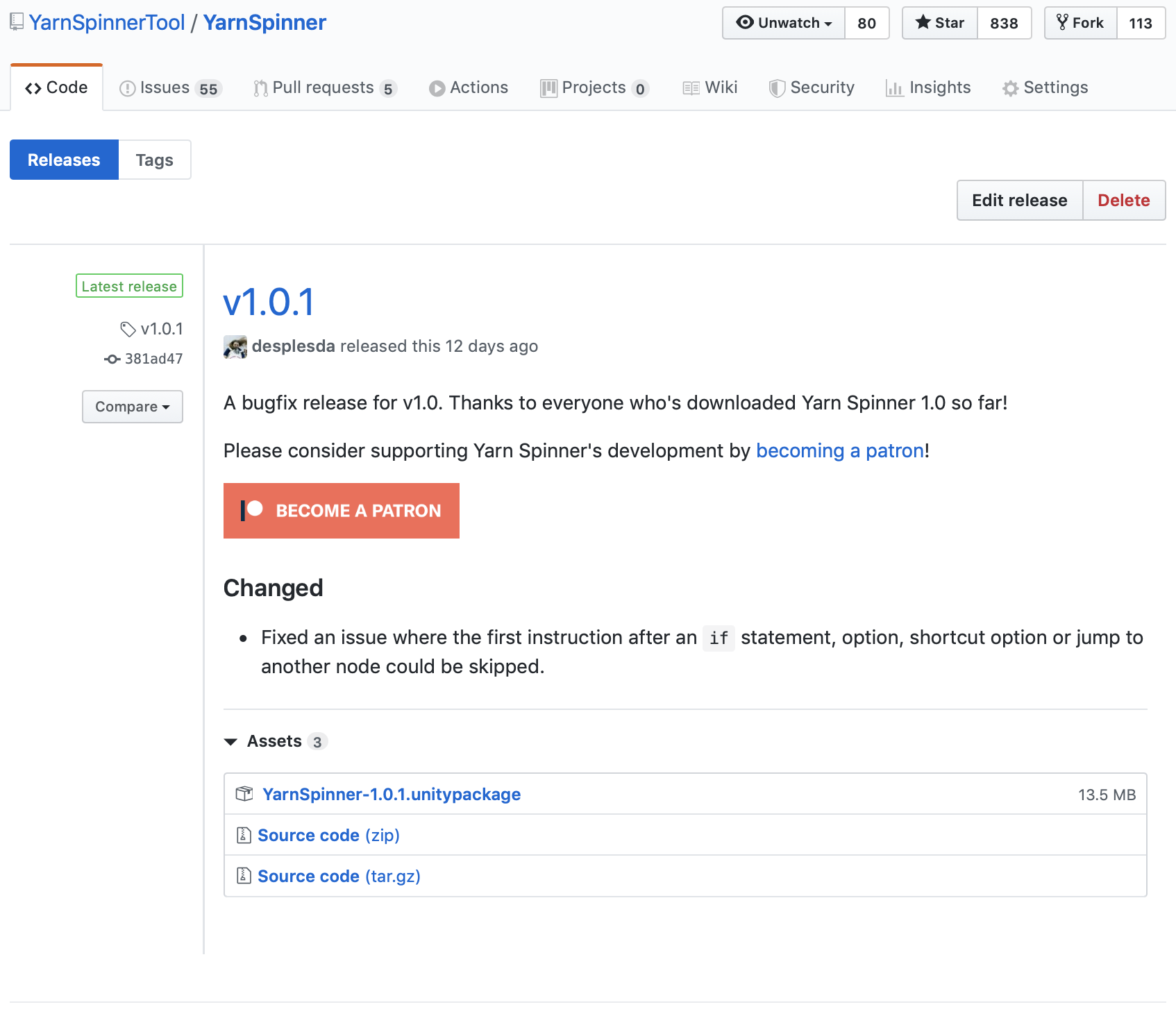
Task: Click the Insights graph icon
Action: (x=894, y=88)
